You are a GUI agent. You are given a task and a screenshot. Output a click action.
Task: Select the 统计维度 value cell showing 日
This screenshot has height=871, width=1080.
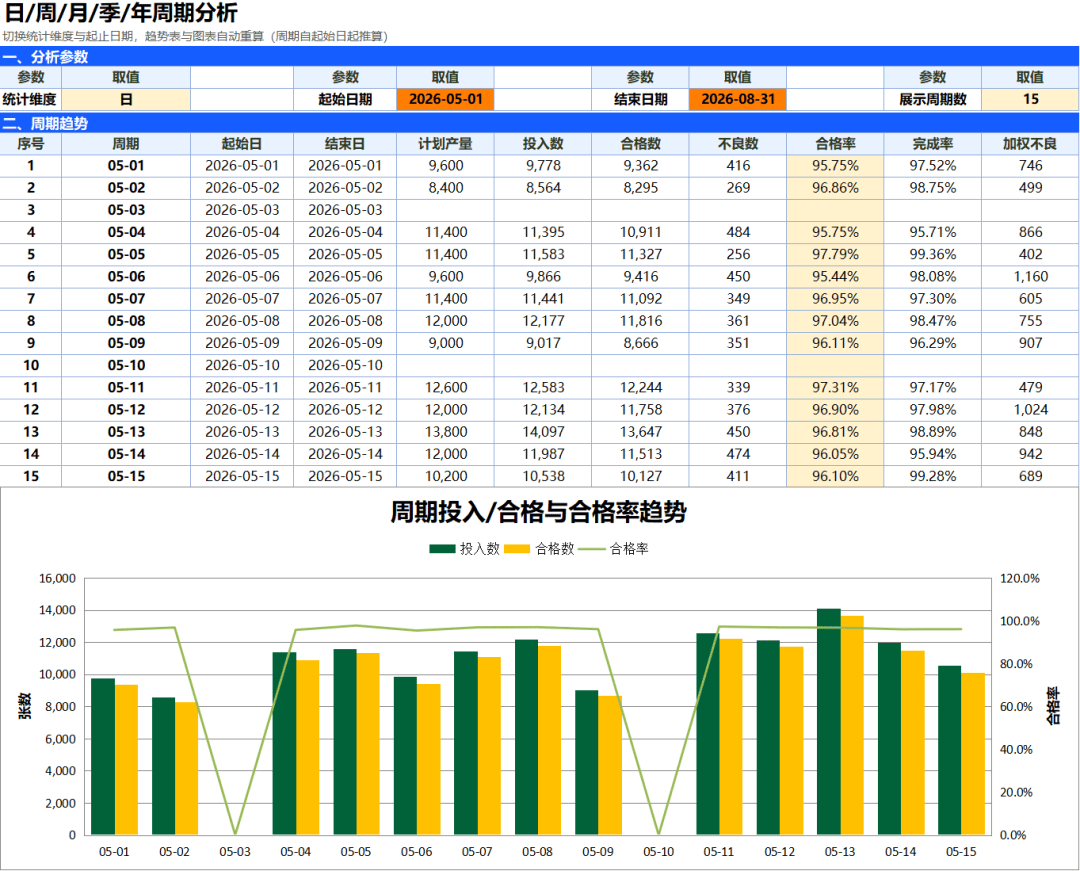tap(125, 100)
